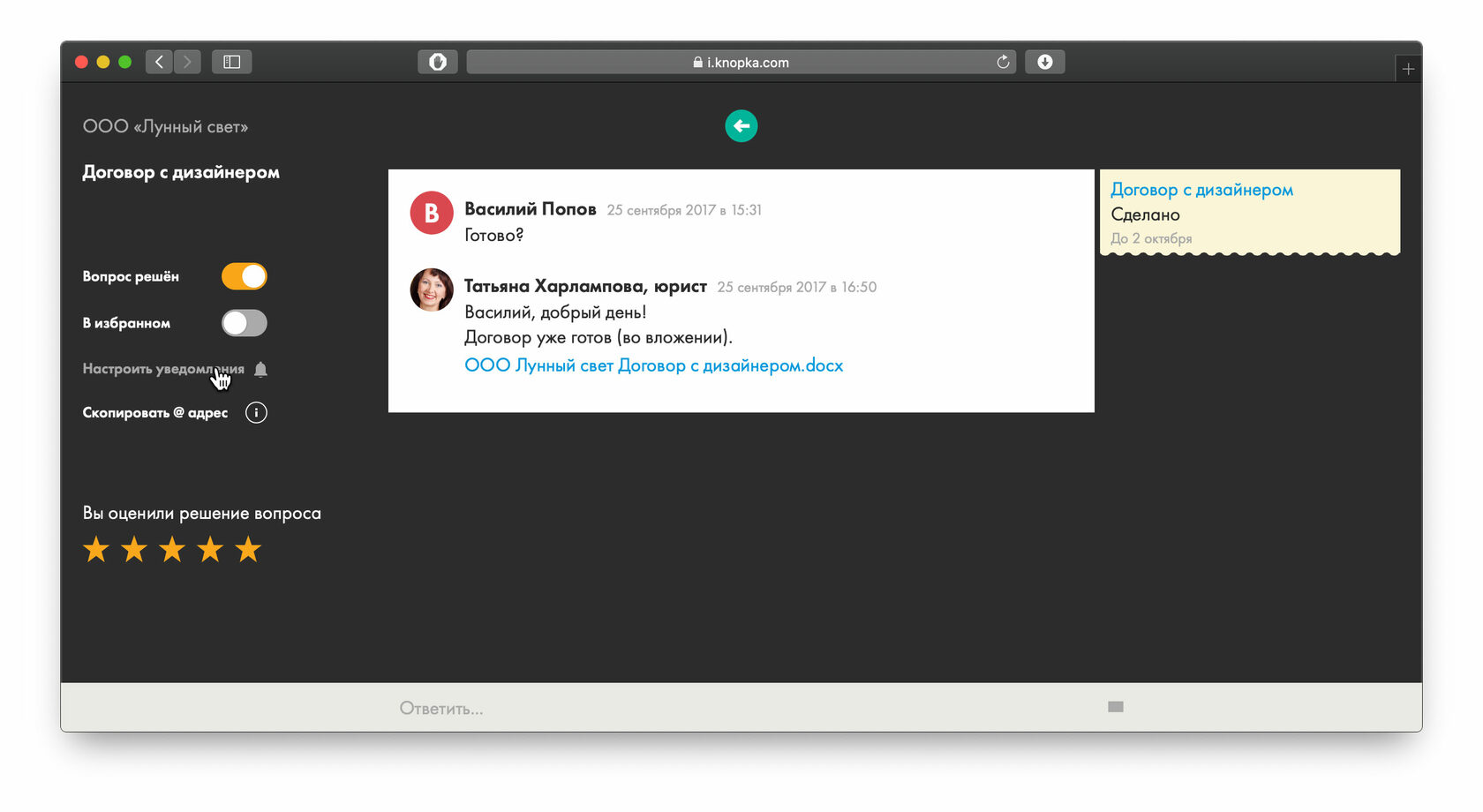Click the notification bell icon
The height and width of the screenshot is (812, 1483).
260,369
